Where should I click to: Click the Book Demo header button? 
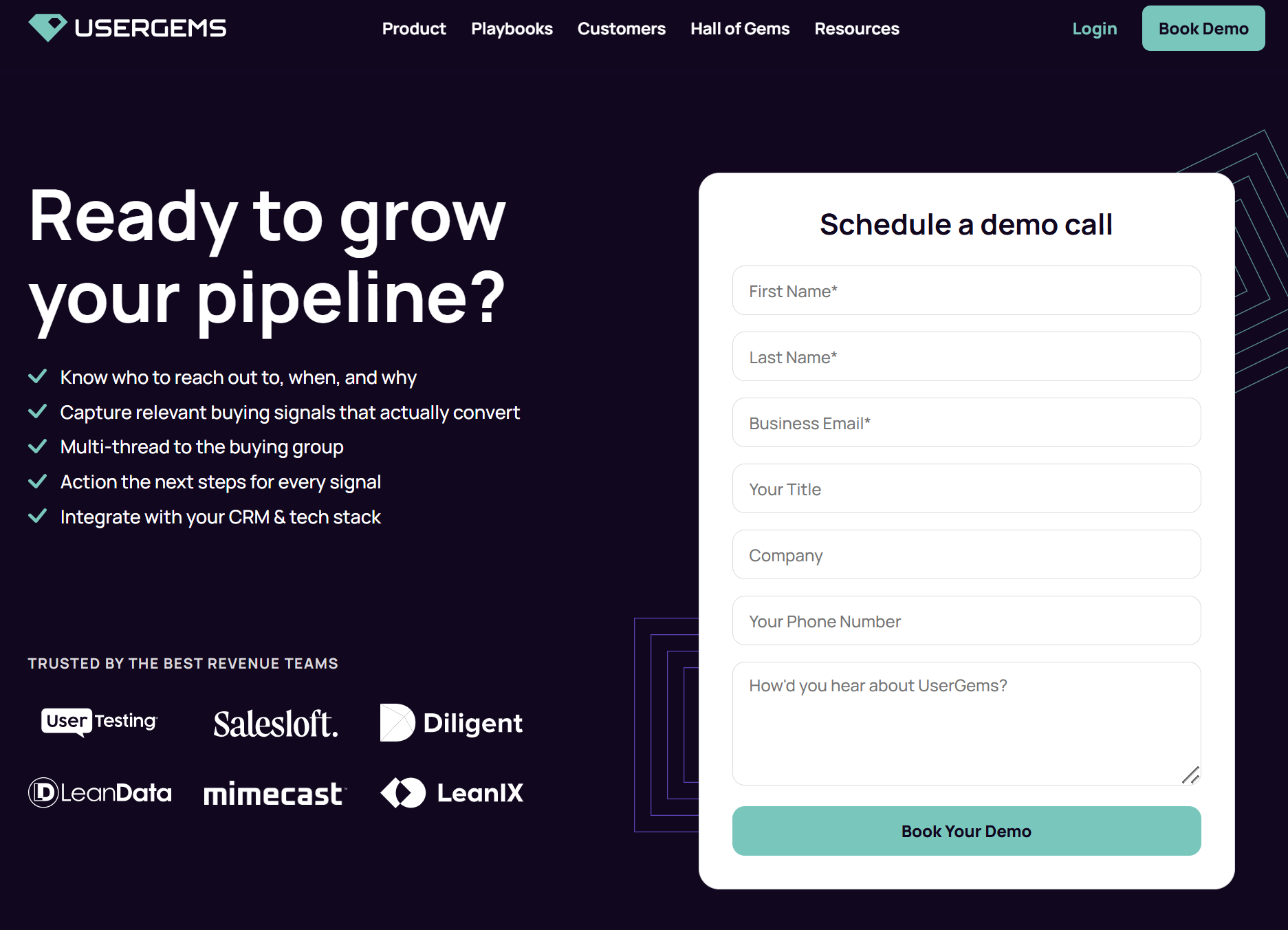tap(1203, 28)
